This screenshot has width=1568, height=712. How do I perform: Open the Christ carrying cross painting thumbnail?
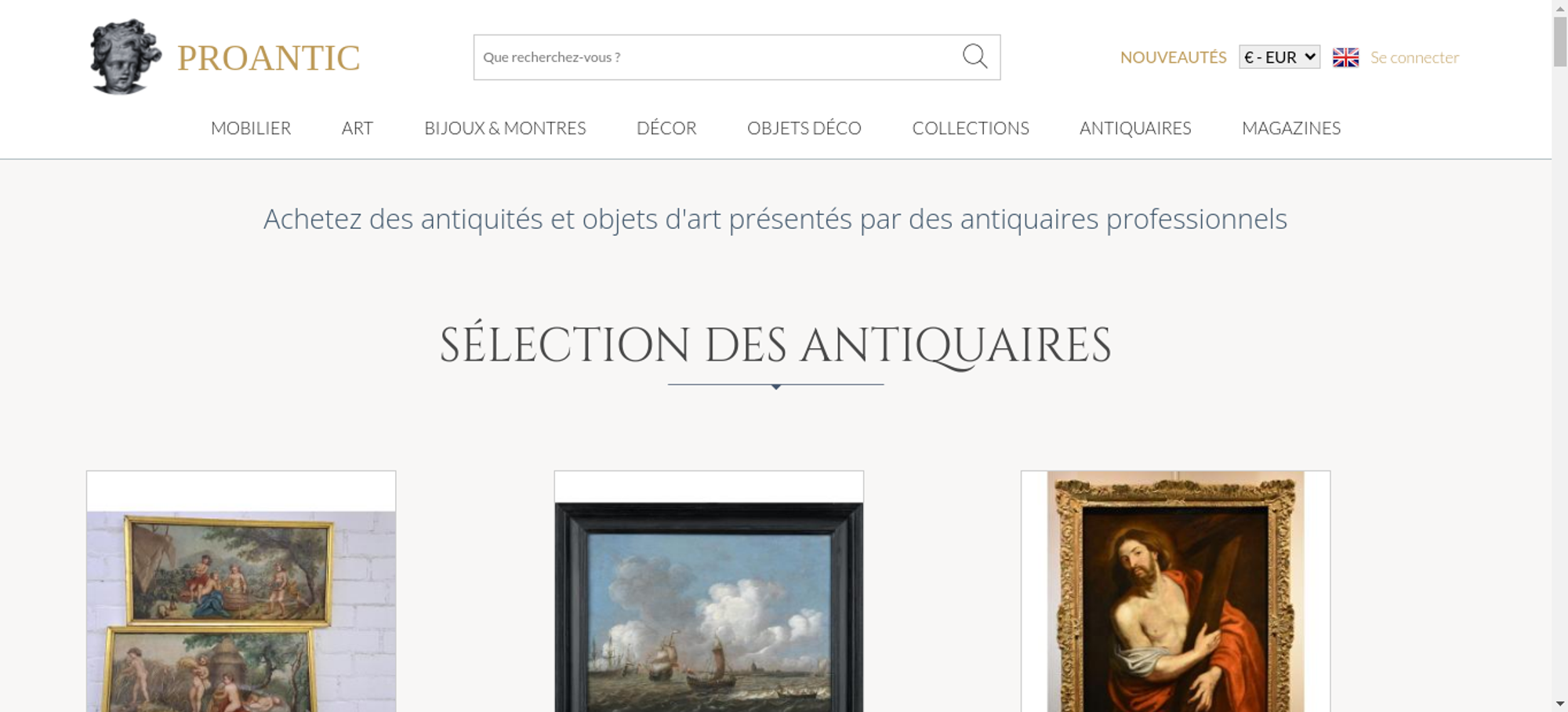pyautogui.click(x=1175, y=591)
